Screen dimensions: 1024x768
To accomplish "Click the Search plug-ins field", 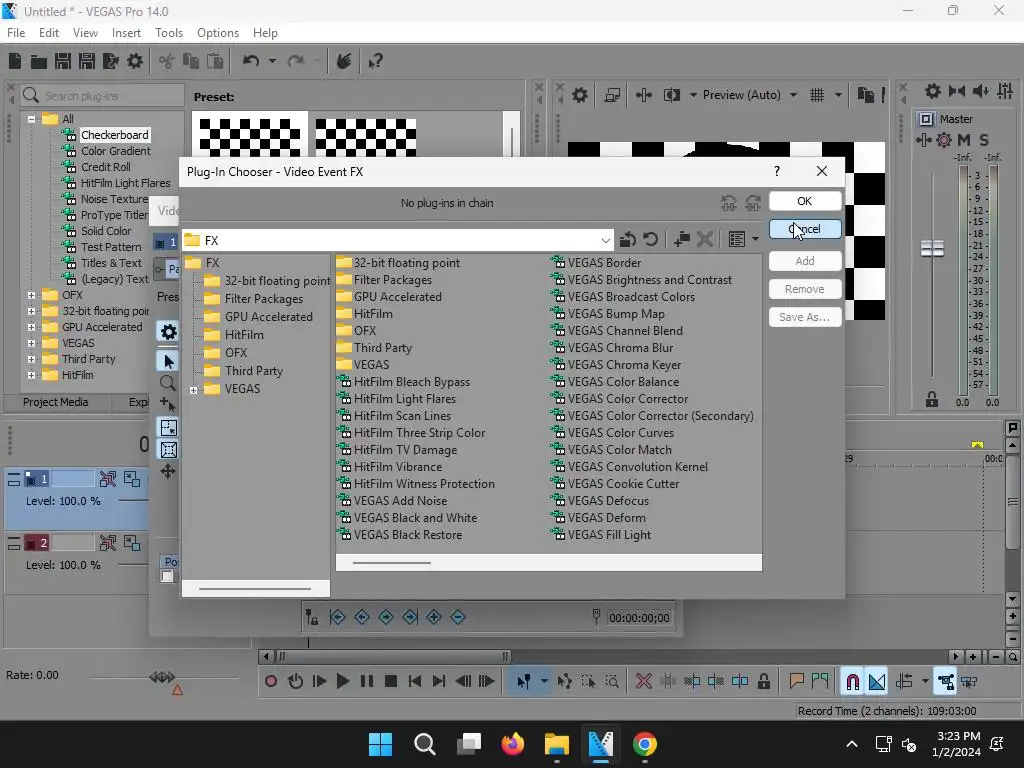I will coord(104,95).
